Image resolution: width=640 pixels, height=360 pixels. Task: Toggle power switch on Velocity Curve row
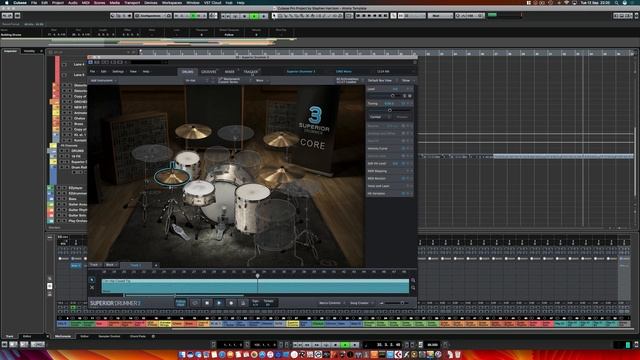click(x=403, y=149)
